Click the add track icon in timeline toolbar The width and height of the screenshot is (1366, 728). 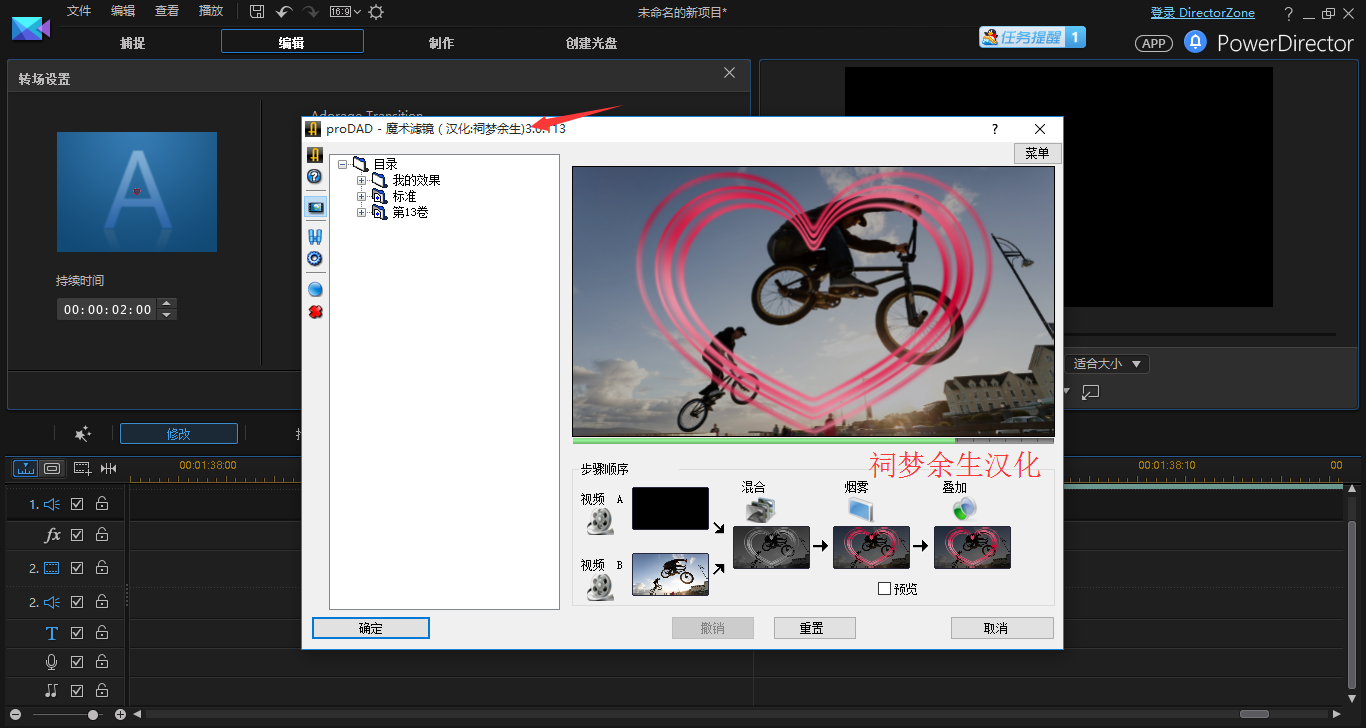pyautogui.click(x=82, y=468)
